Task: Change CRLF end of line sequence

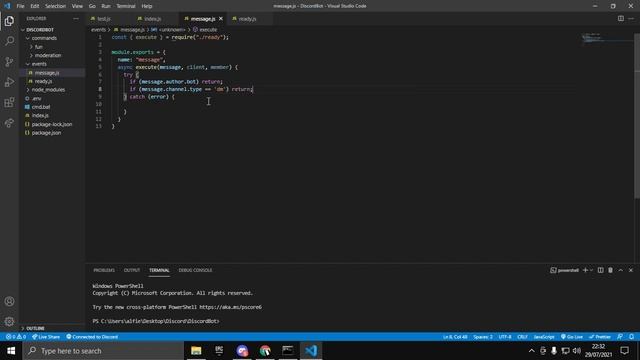Action: pos(522,337)
